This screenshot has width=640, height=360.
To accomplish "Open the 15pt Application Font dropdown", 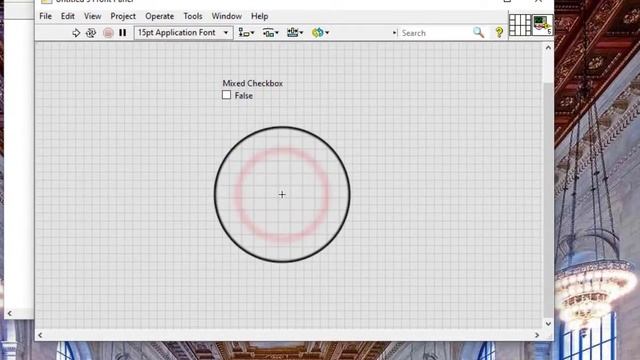I will tap(183, 33).
